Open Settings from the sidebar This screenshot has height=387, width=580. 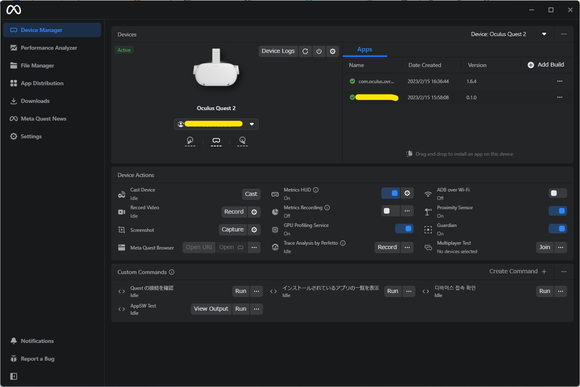31,137
